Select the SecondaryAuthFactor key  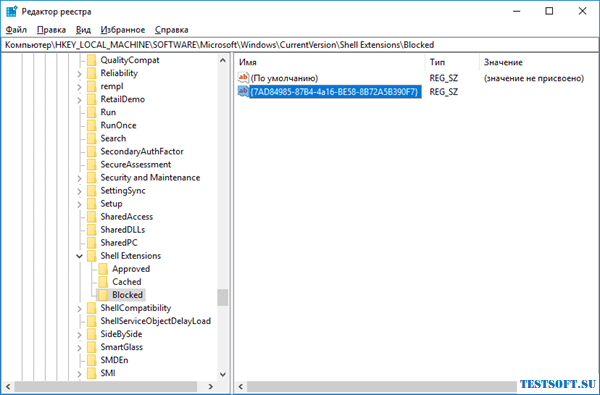[x=142, y=152]
